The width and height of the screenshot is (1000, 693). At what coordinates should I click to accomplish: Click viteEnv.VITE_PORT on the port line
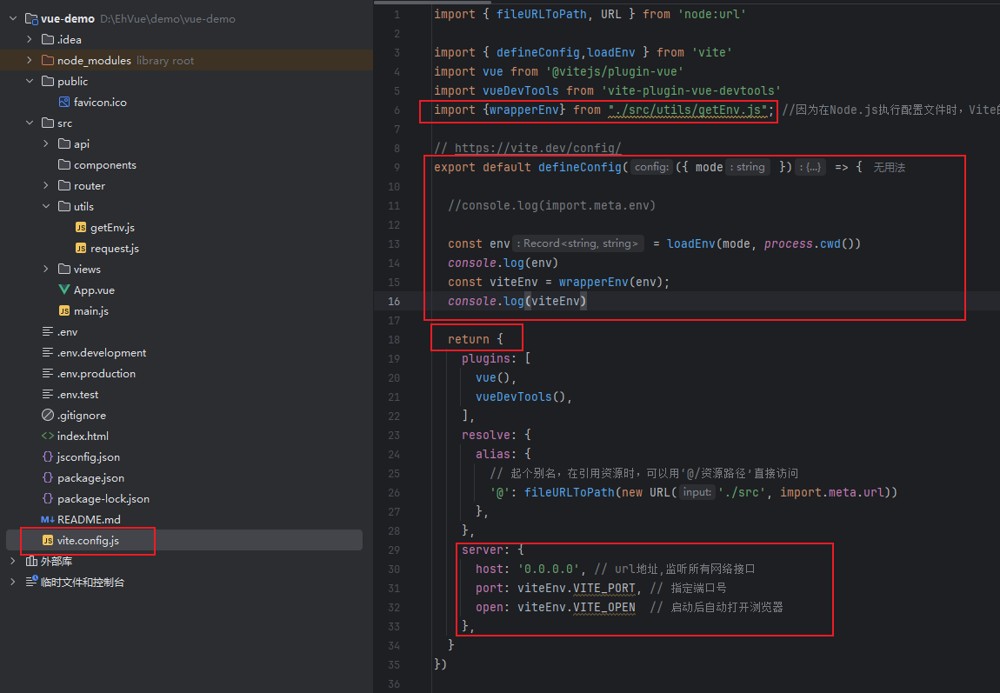[x=576, y=588]
